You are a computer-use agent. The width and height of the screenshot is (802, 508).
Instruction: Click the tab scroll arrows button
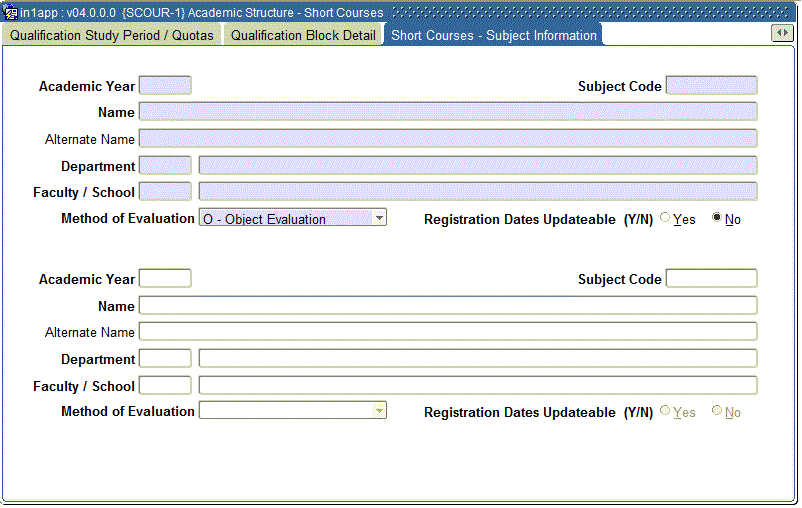point(782,33)
